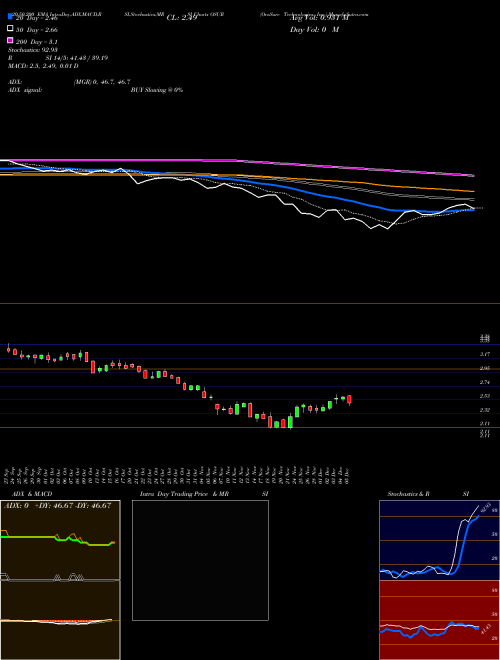Click the 'CL: 2.49' closing price label

182,18
